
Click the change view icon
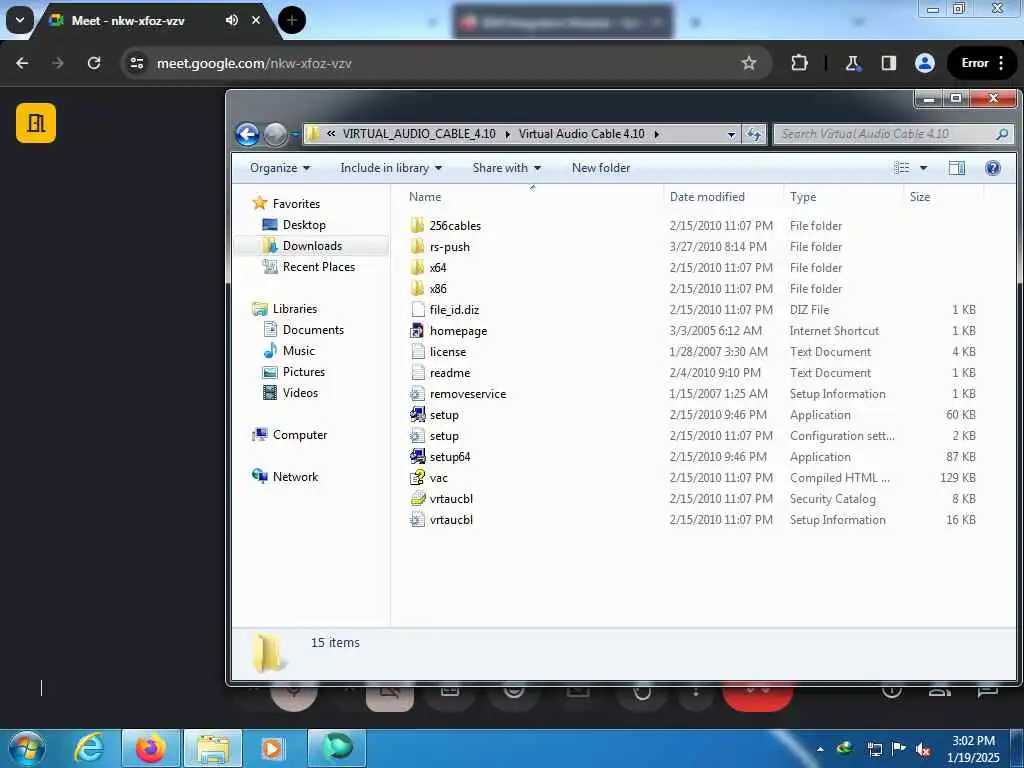pos(902,168)
